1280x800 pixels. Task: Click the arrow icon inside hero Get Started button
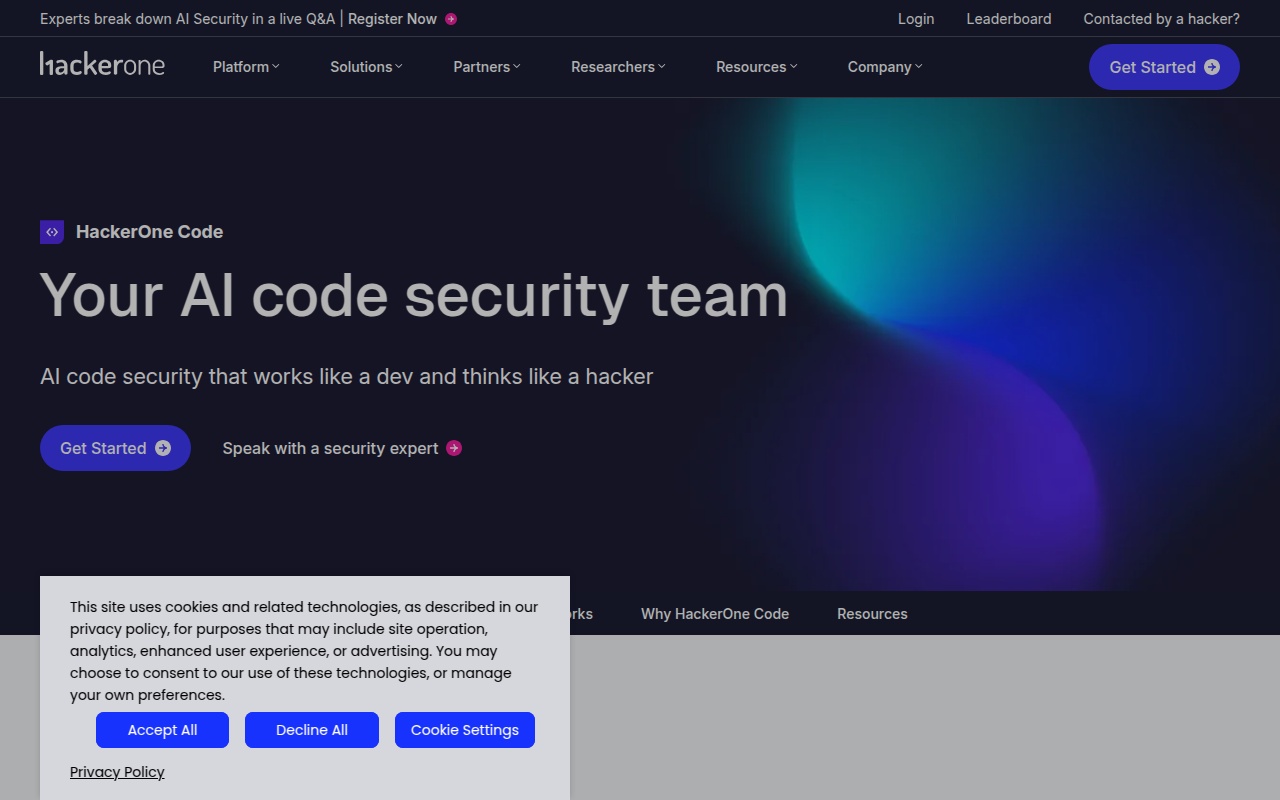[163, 448]
